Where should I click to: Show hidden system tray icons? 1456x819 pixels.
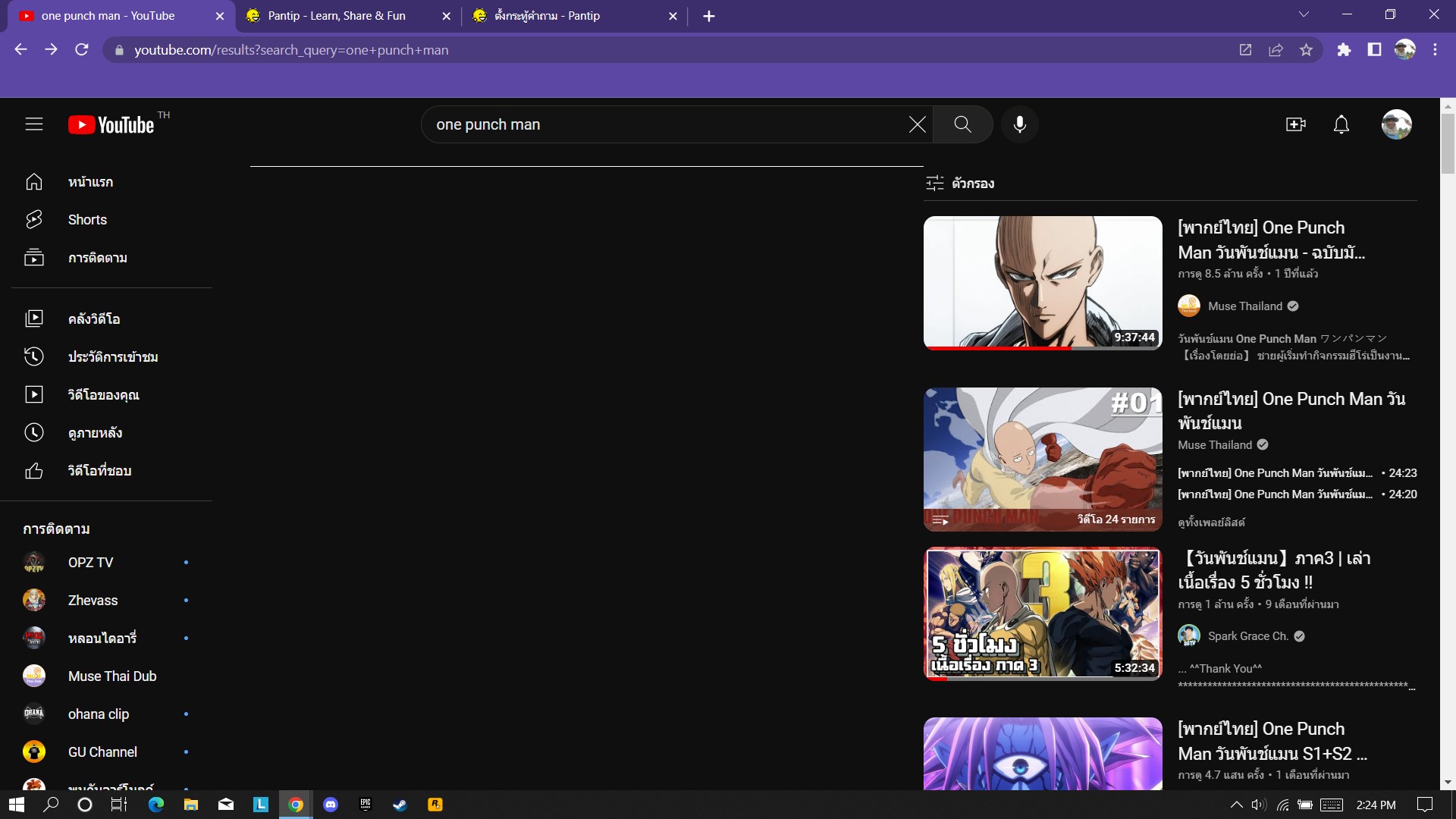[x=1236, y=805]
